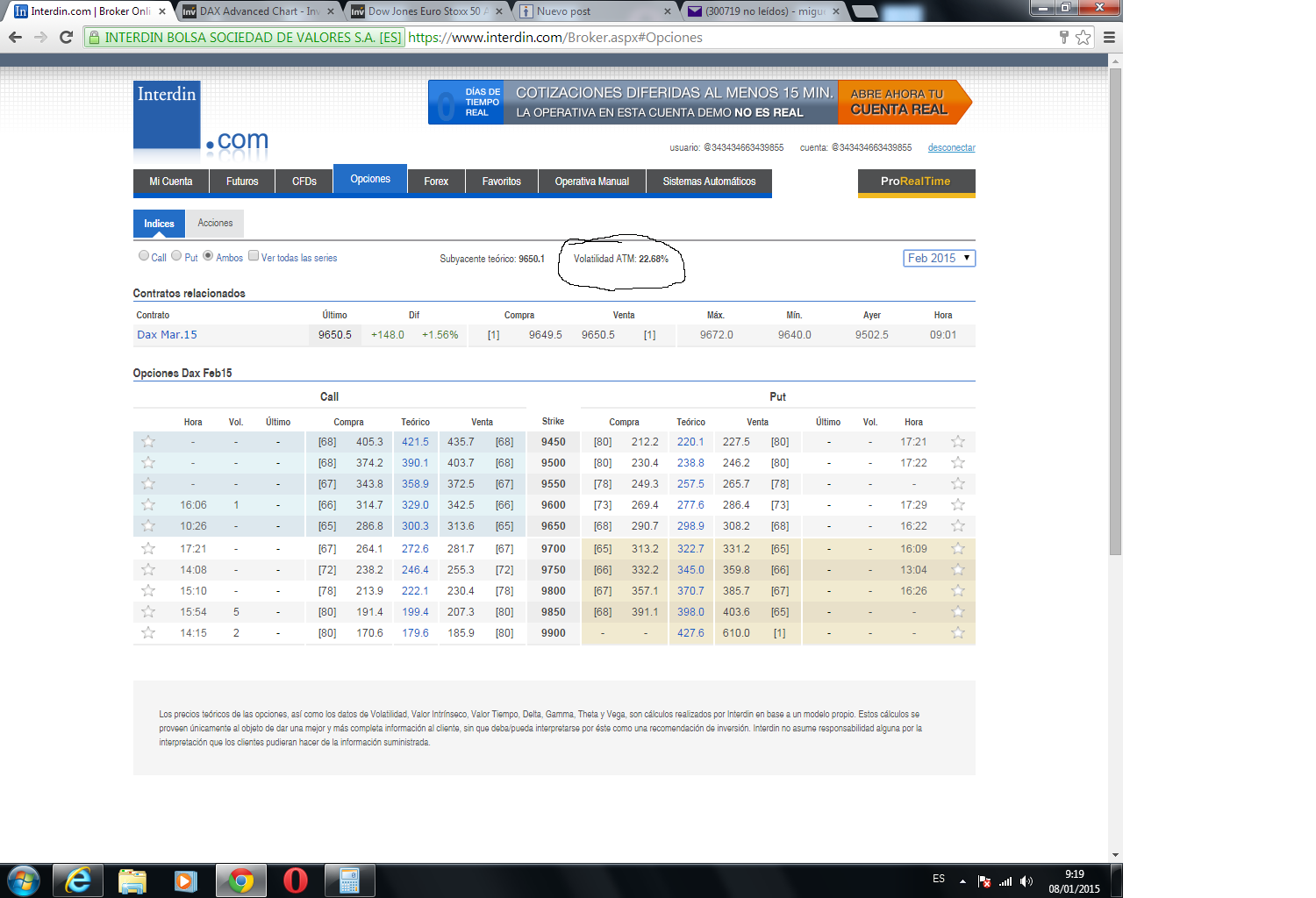Click the call Teórico value 421.5
The height and width of the screenshot is (898, 1316).
point(416,442)
